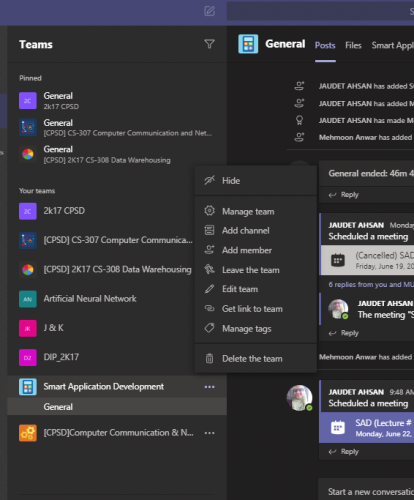Click the top search bar
Viewport: 414px width, 500px height.
coord(320,11)
